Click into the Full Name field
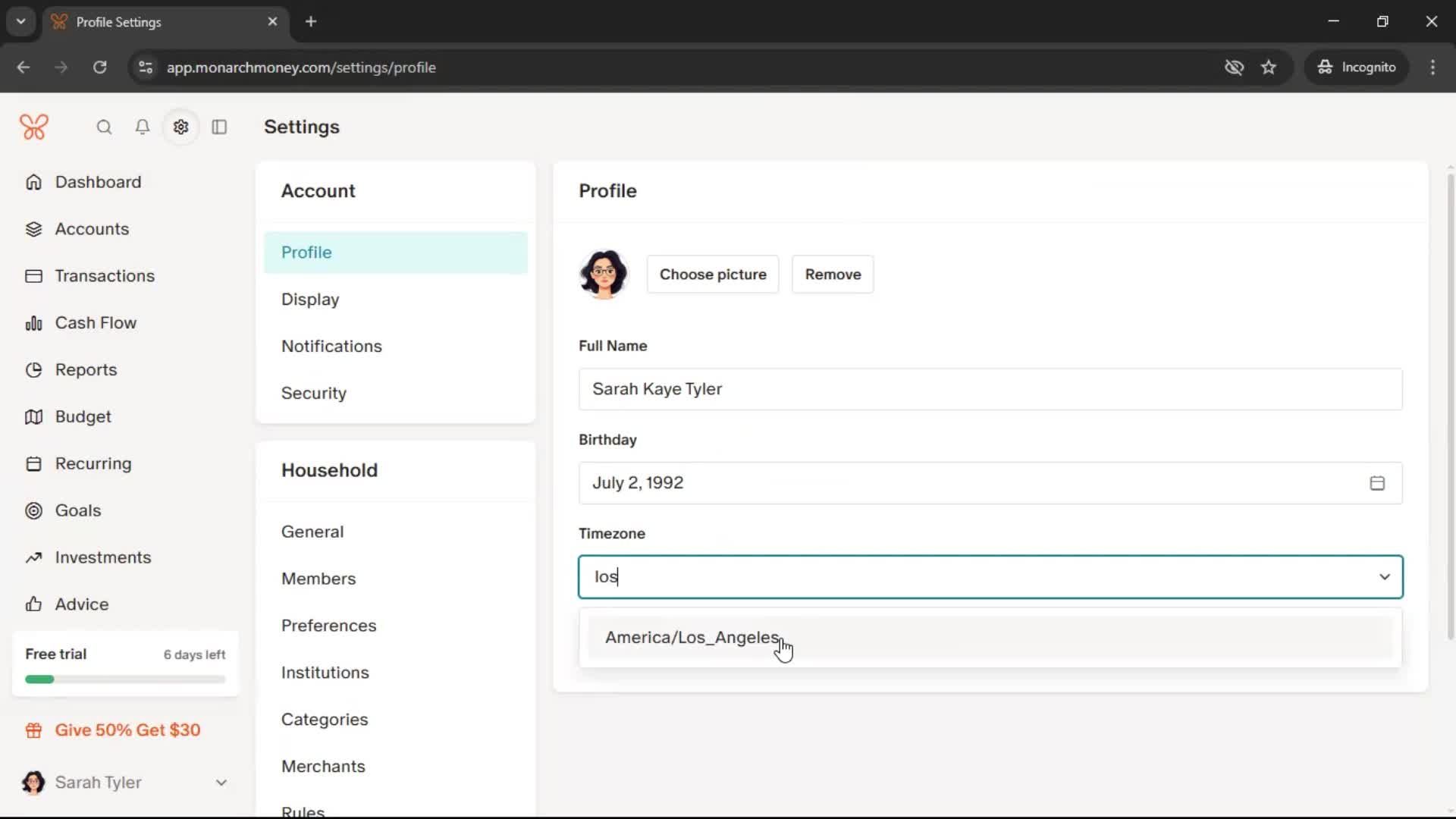 990,389
